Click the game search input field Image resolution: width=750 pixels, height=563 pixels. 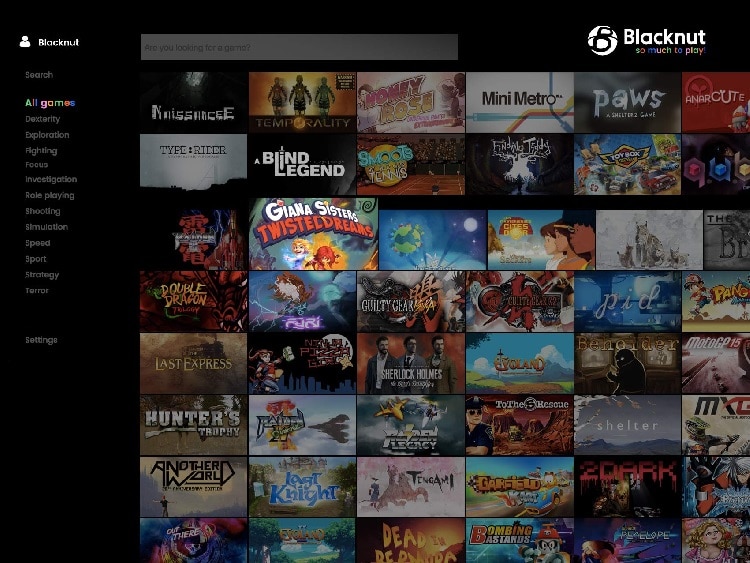299,47
